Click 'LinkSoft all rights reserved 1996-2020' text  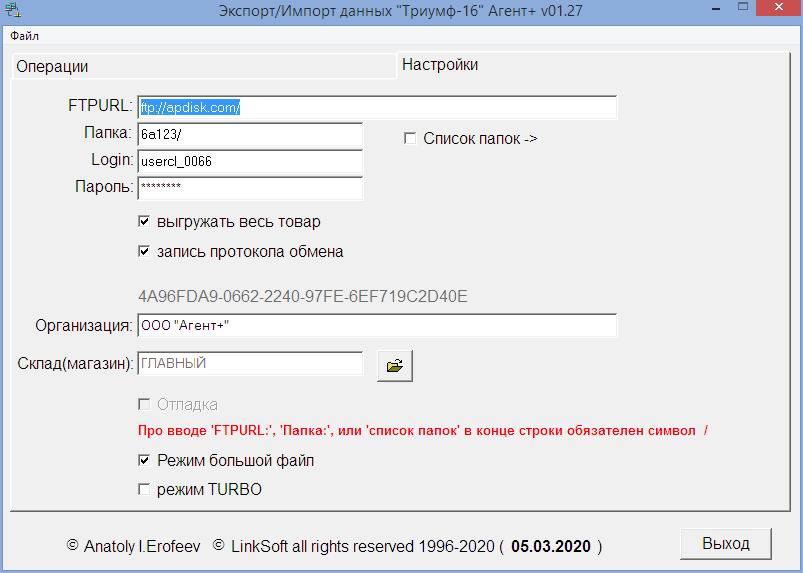[x=363, y=546]
